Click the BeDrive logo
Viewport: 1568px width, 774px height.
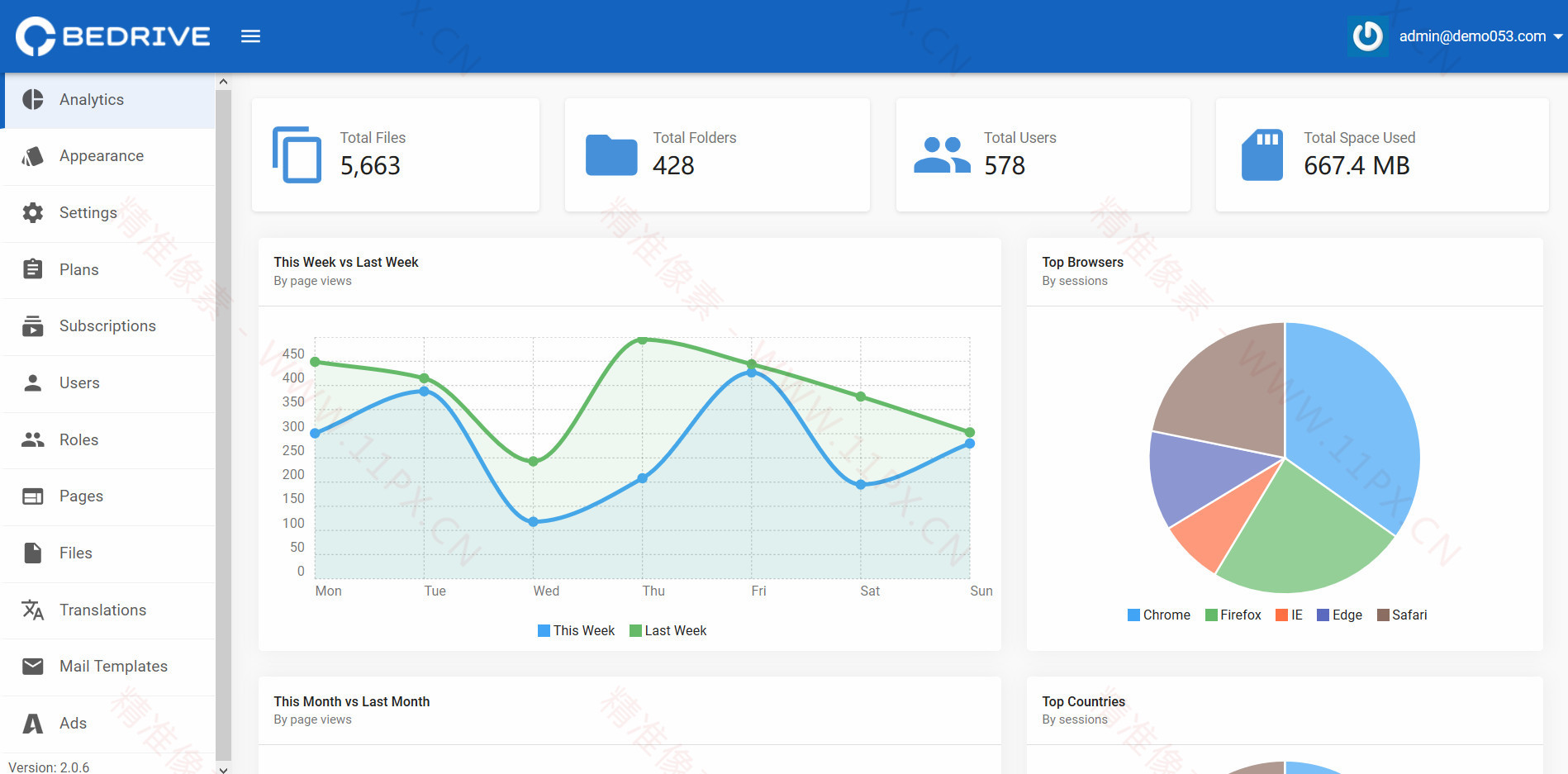pyautogui.click(x=113, y=36)
